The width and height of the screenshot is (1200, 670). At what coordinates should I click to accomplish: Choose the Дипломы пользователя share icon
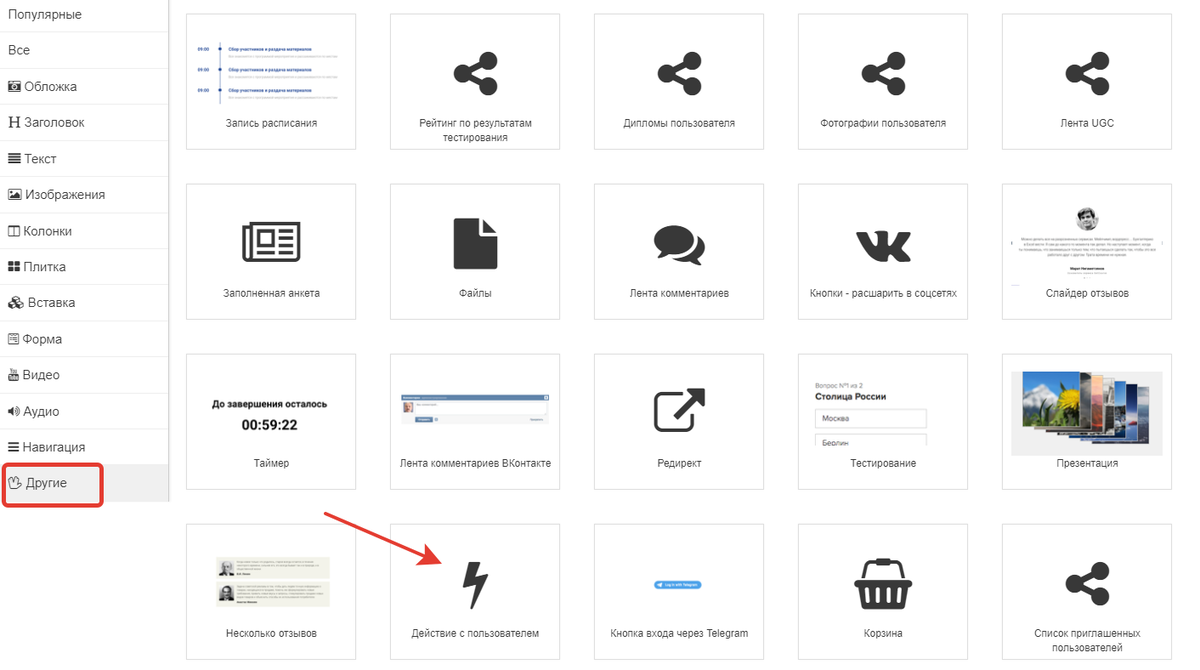click(679, 74)
